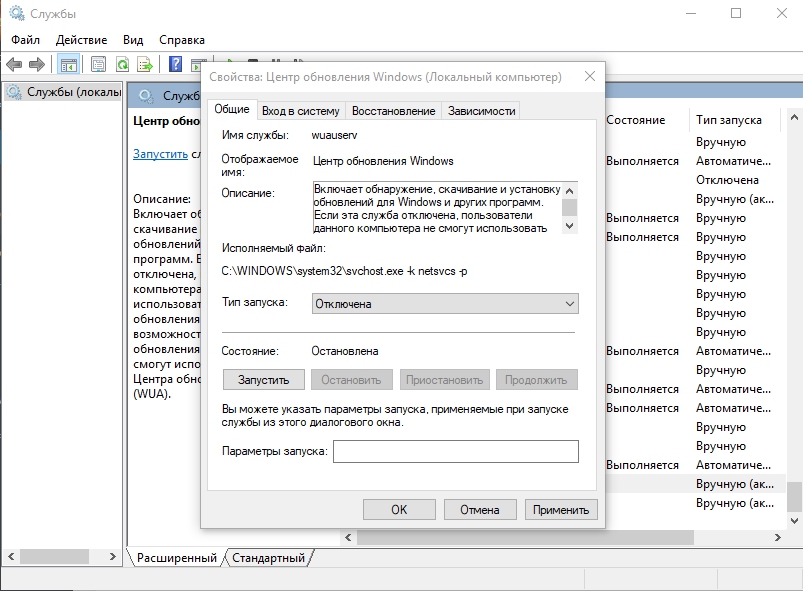
Task: Open the Действие menu
Action: pos(82,40)
